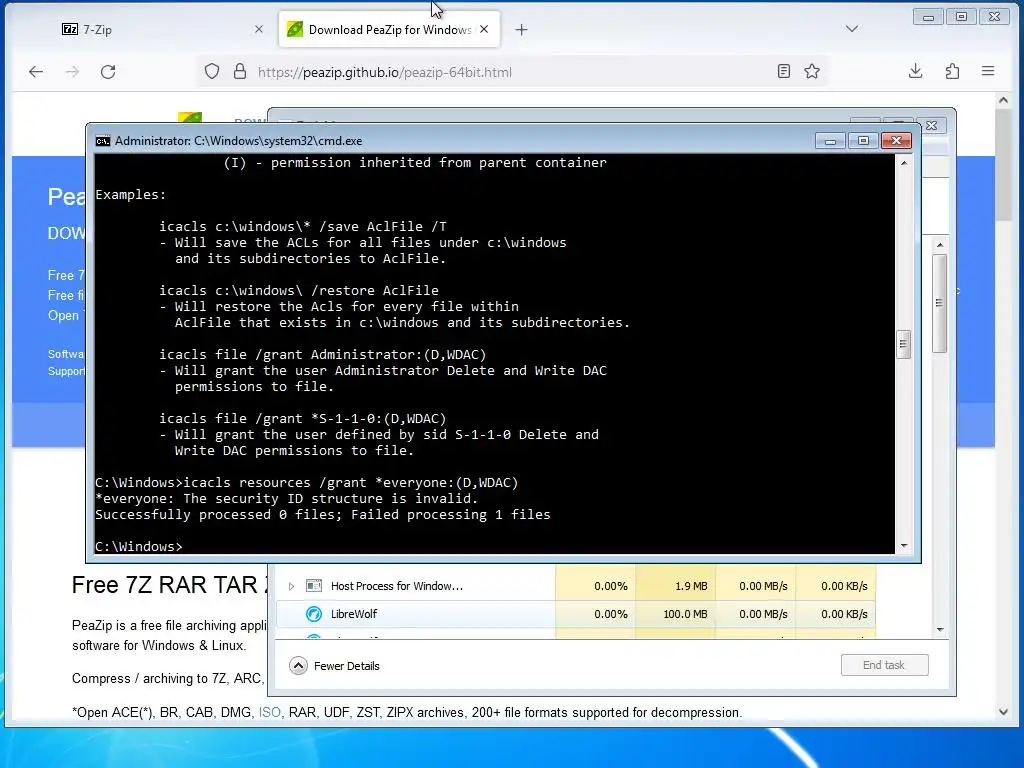
Task: Click the browser page scrollbar down arrow
Action: point(1003,712)
